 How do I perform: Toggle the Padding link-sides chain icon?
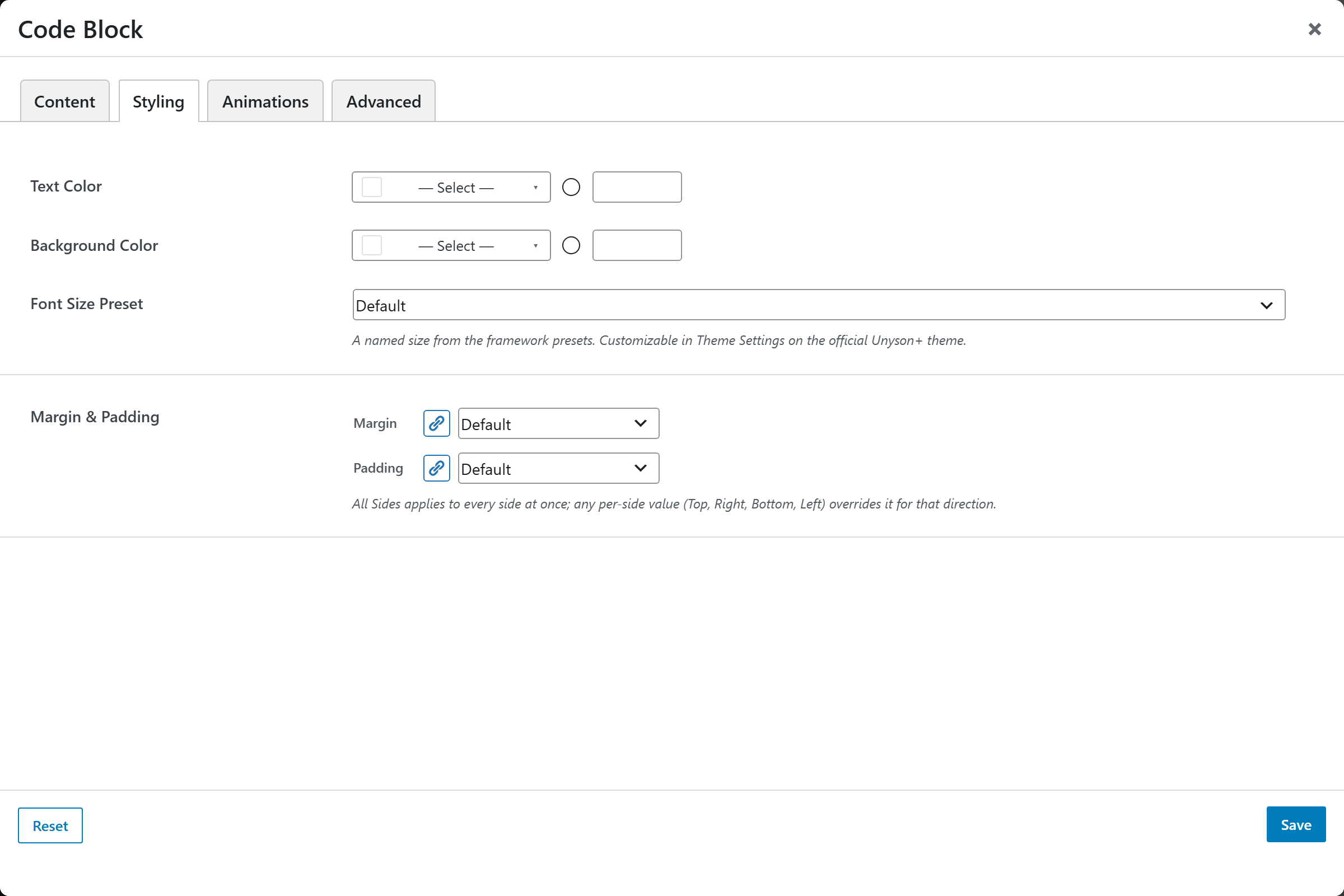click(x=437, y=468)
